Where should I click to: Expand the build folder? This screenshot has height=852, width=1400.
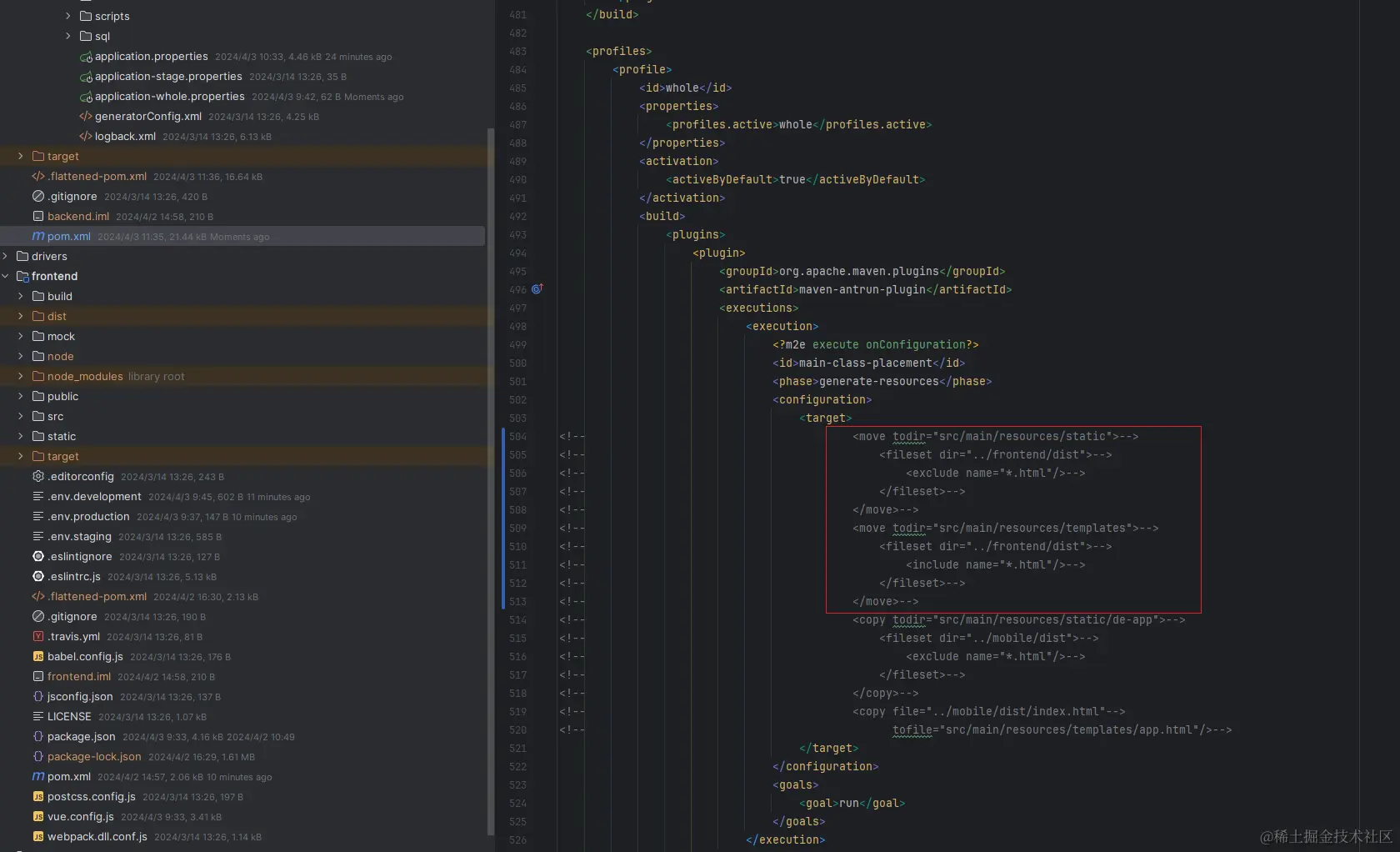point(21,297)
